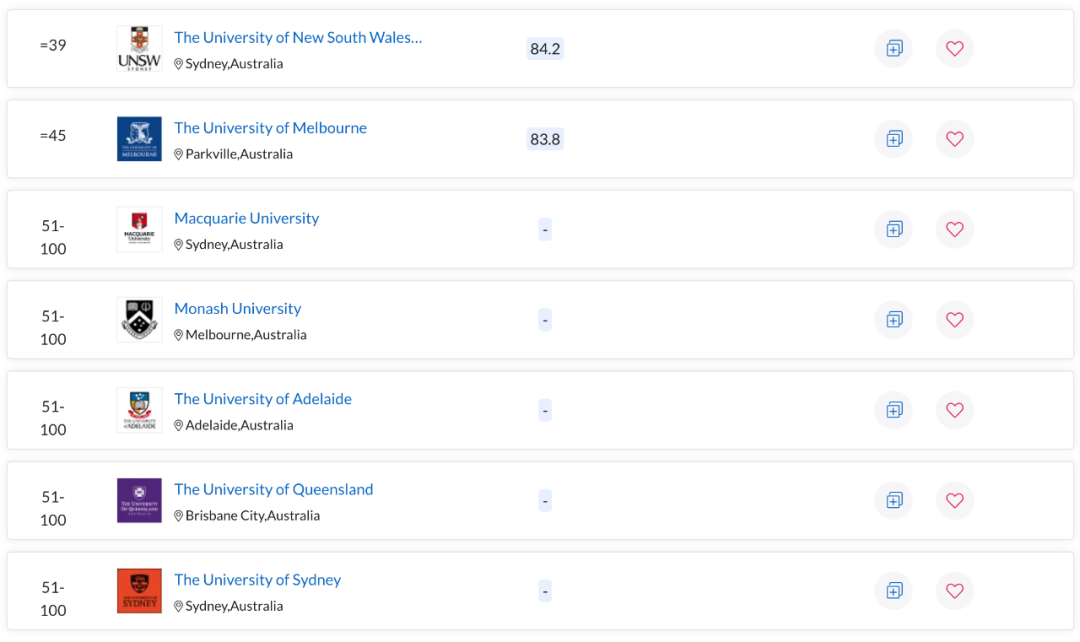
Task: Click the 83.8 score badge for Melbourne
Action: point(545,139)
